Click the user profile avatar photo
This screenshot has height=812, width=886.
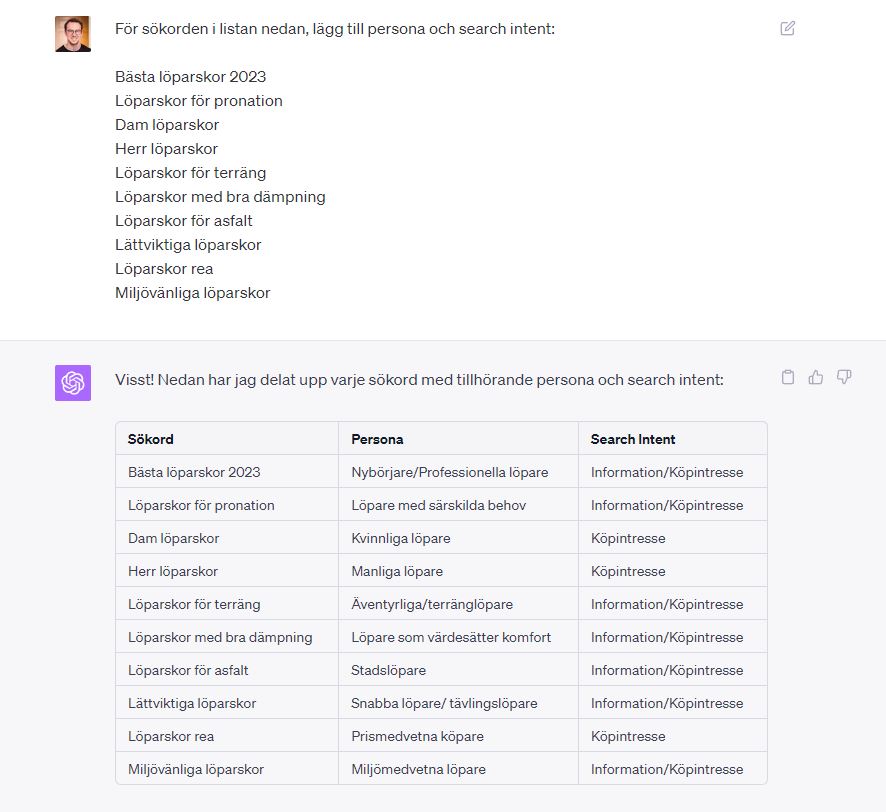click(73, 34)
